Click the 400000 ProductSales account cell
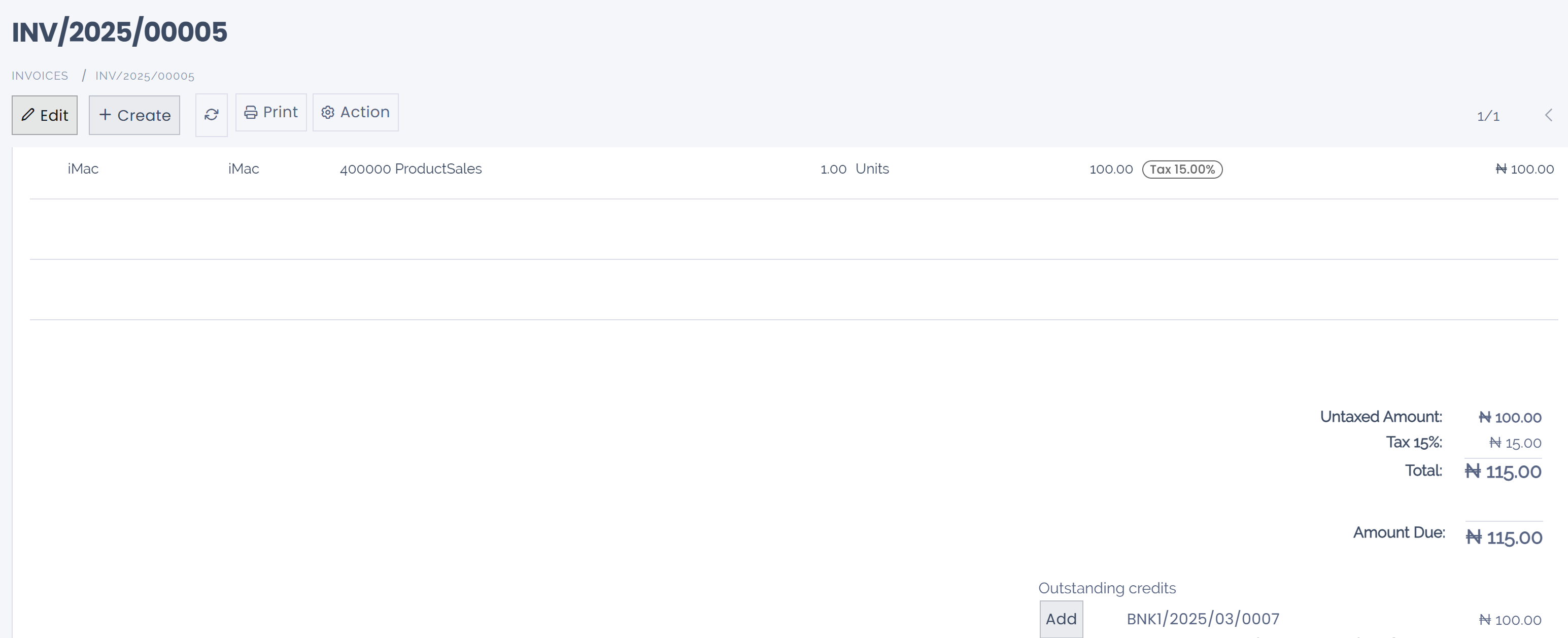Screen dimensions: 1568x638 (x=410, y=169)
